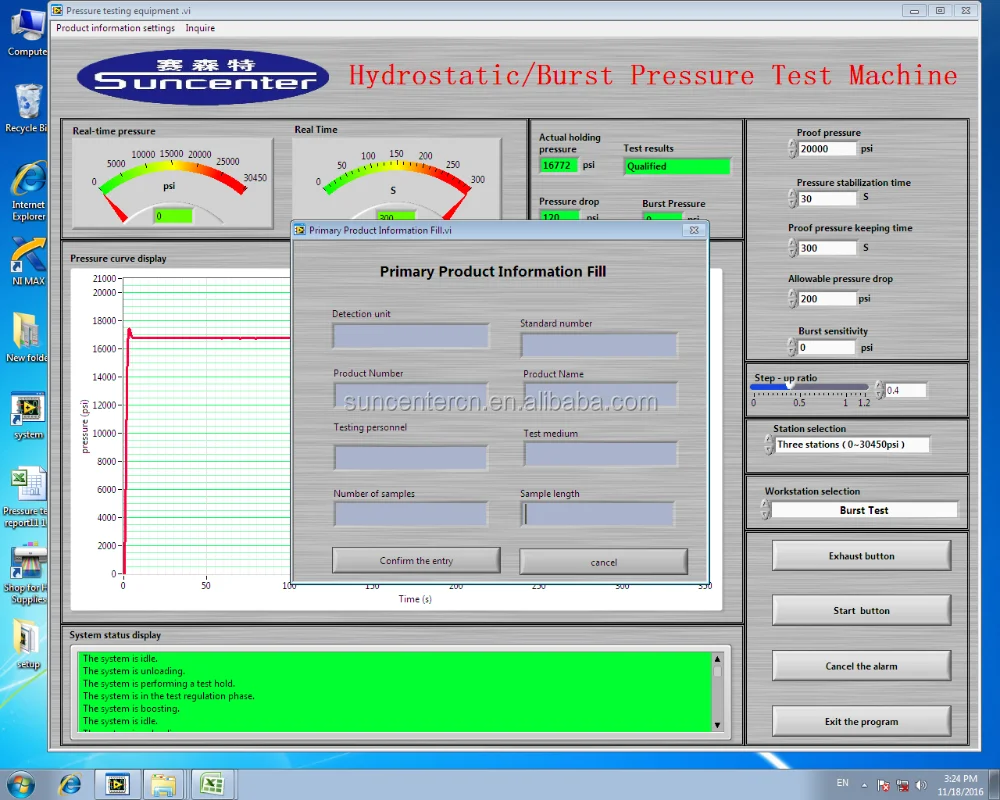The image size is (1000, 800).
Task: Click the System status display scrollbar
Action: (x=717, y=690)
